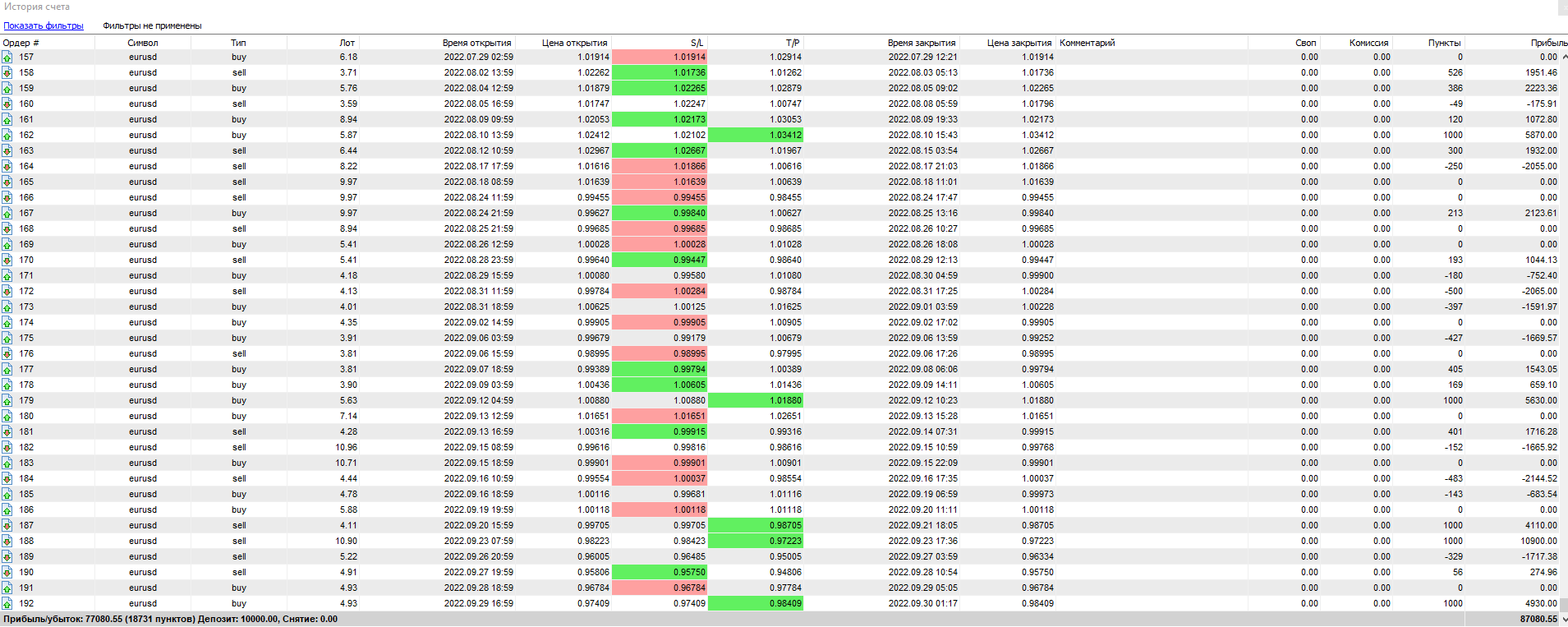Sort by the Ордер # column header
The height and width of the screenshot is (627, 1568).
pos(21,43)
